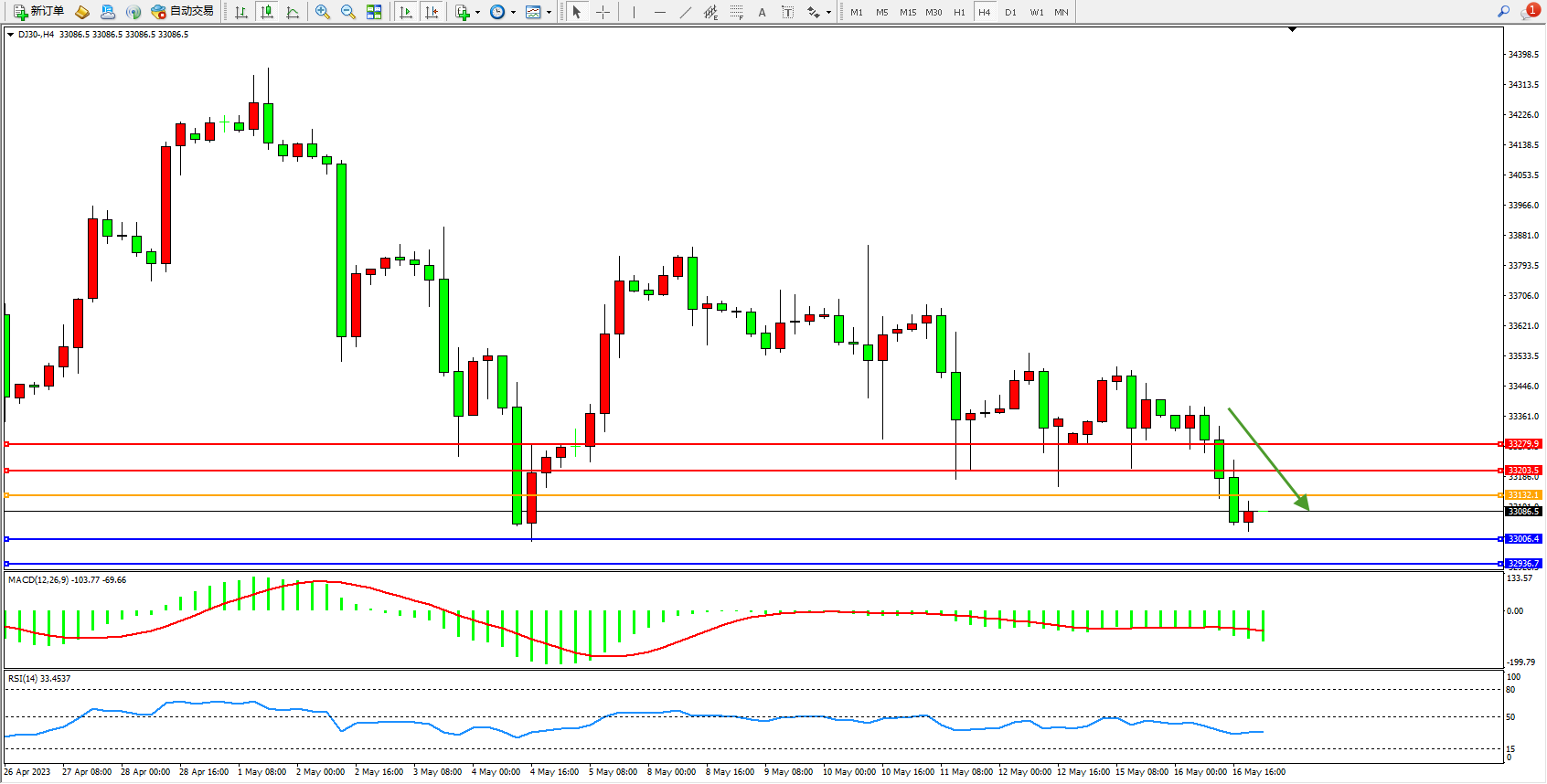The image size is (1547, 784).
Task: Switch chart to line chart type
Action: [293, 12]
